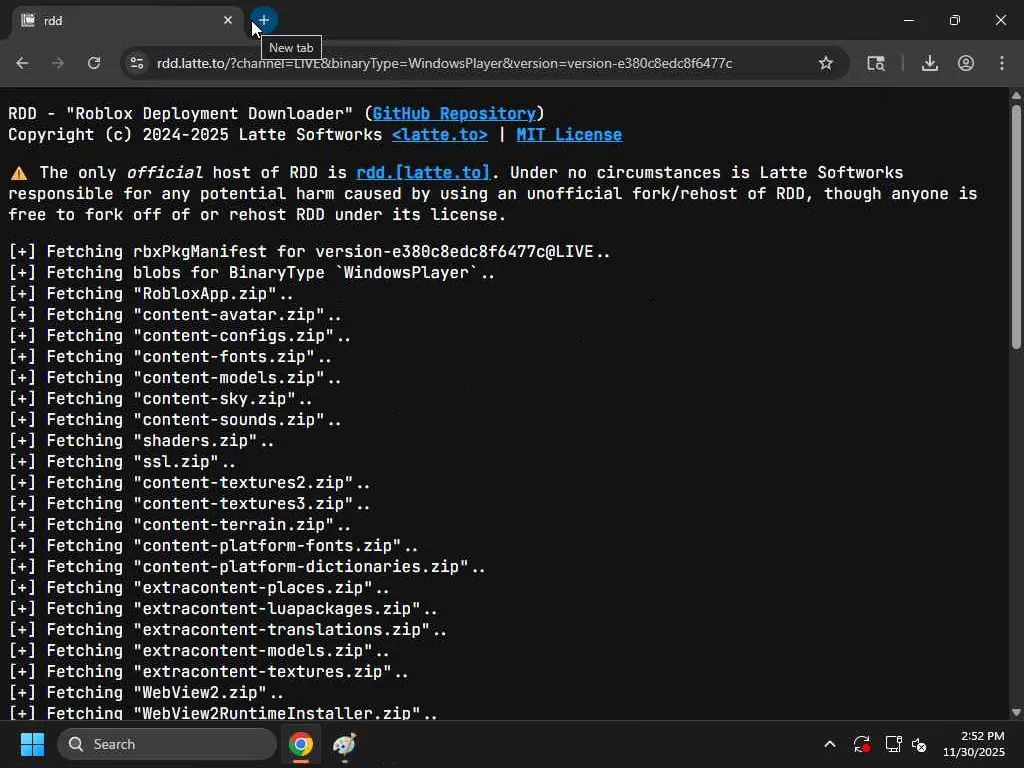The height and width of the screenshot is (768, 1024).
Task: Click the Copyright 2024-2025 Latte Softworks text
Action: [x=195, y=135]
